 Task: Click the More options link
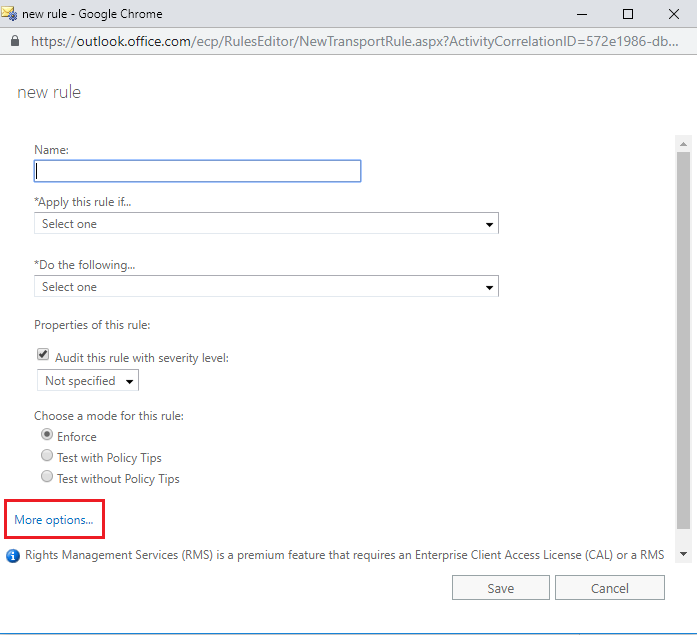coord(54,519)
